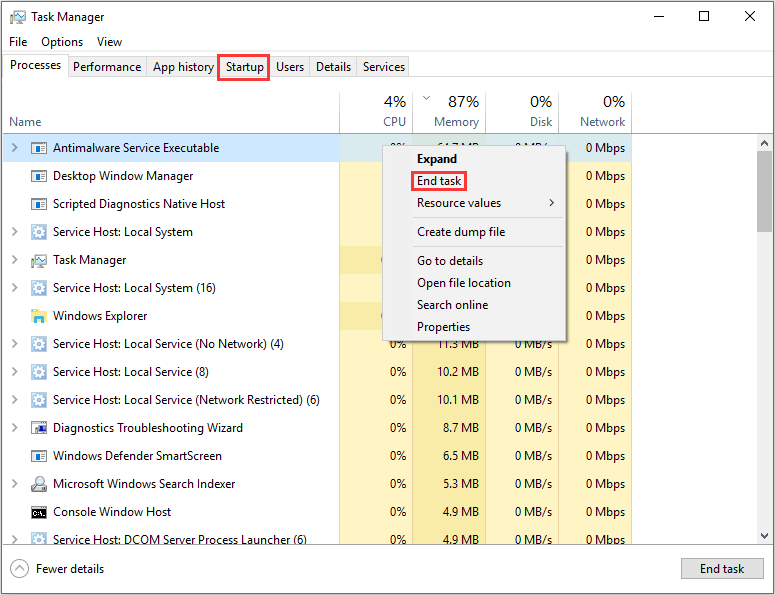The width and height of the screenshot is (775, 595).
Task: Open the Resource values submenu arrow
Action: [x=552, y=203]
